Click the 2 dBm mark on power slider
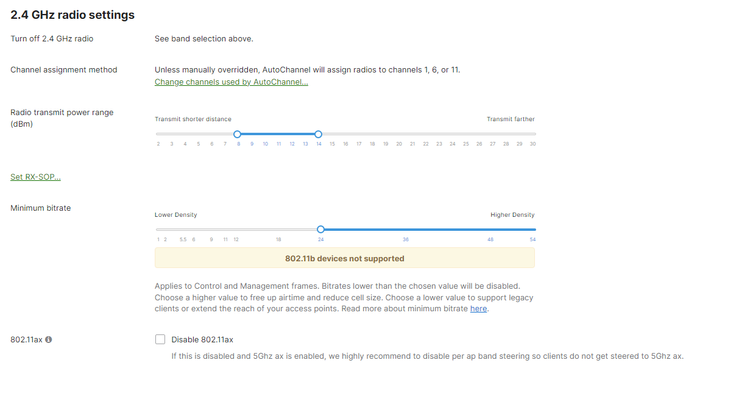Viewport: 753px width, 402px height. pyautogui.click(x=158, y=134)
